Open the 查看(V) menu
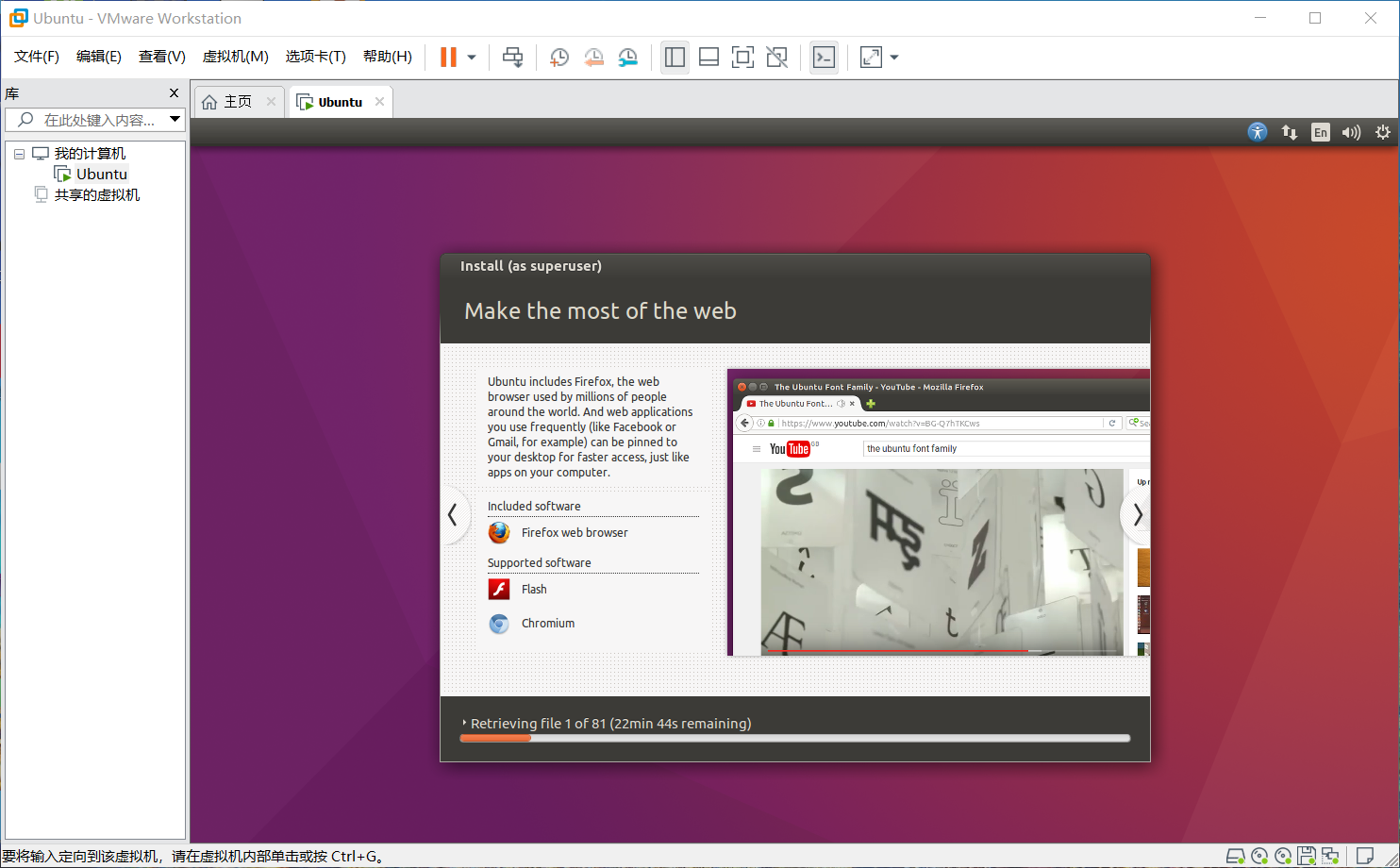This screenshot has width=1400, height=868. click(x=162, y=57)
